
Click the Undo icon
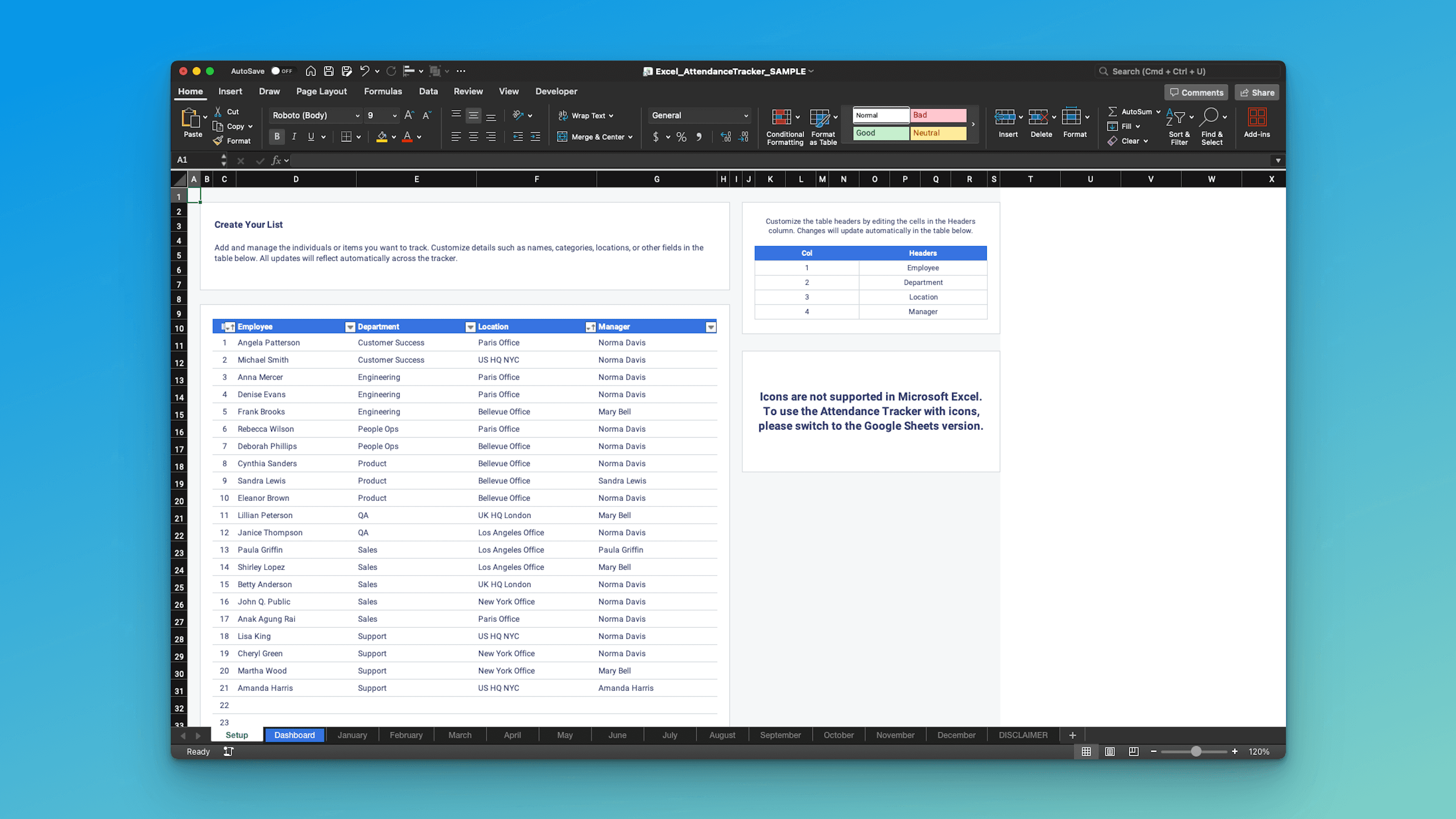pyautogui.click(x=364, y=71)
